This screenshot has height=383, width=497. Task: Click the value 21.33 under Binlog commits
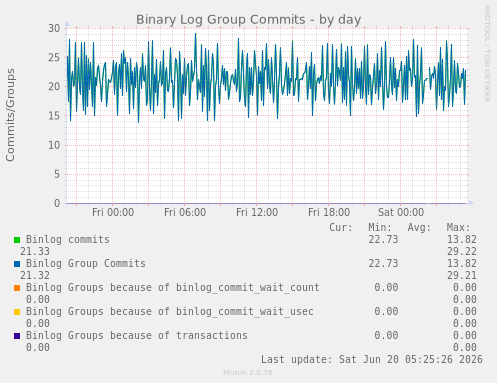[35, 252]
